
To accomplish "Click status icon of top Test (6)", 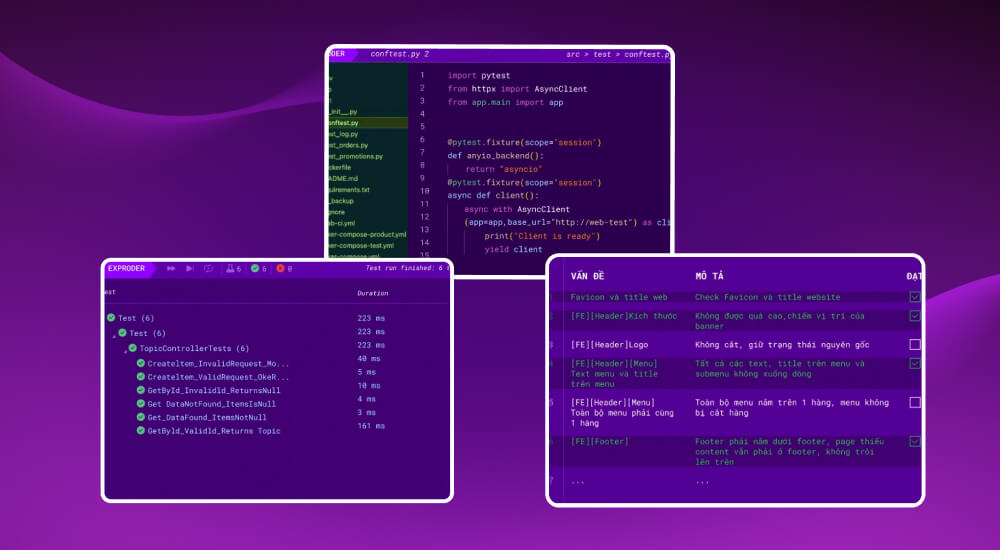I will 111,318.
